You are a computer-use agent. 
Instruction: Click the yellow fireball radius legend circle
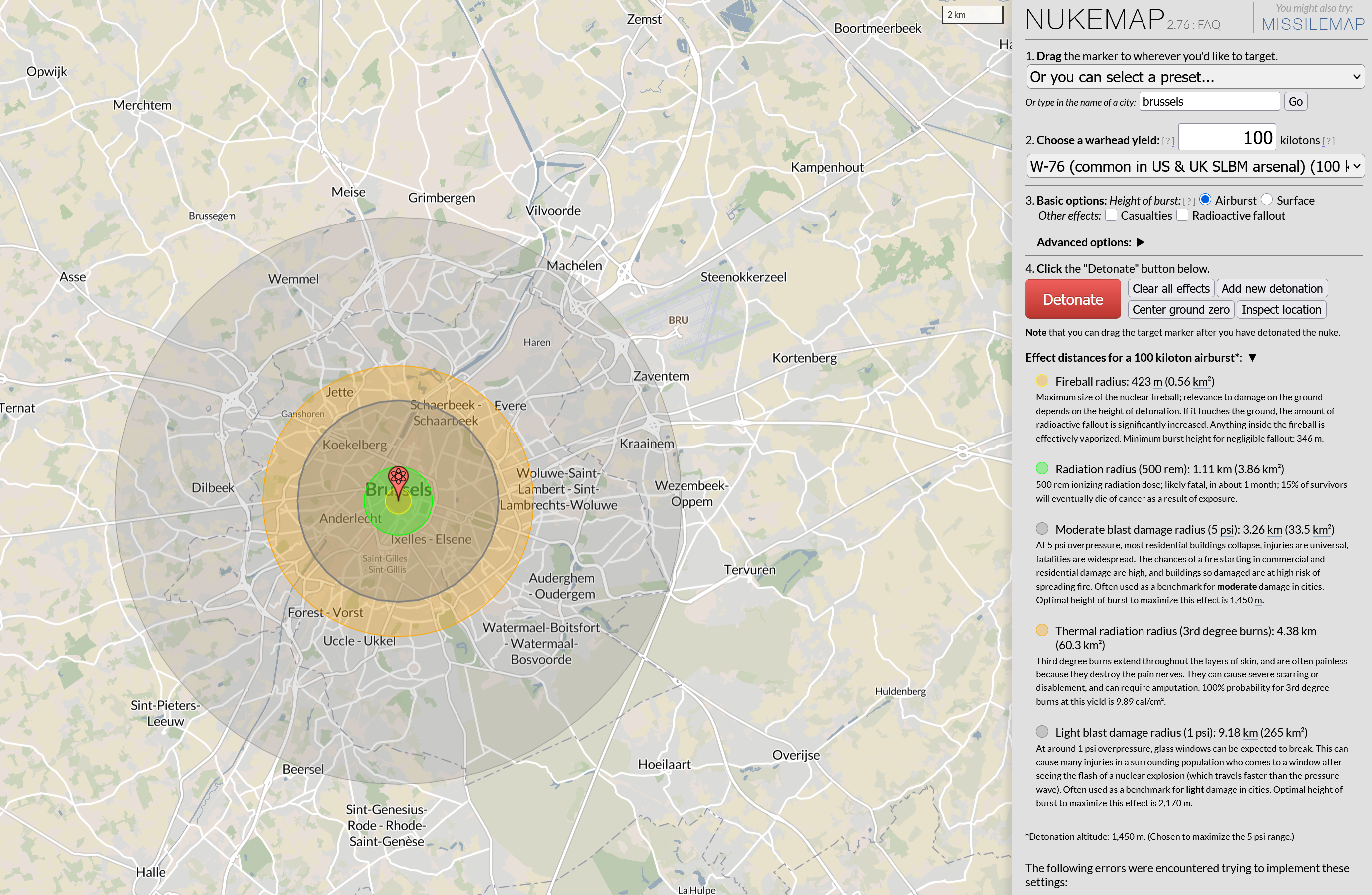(1041, 381)
